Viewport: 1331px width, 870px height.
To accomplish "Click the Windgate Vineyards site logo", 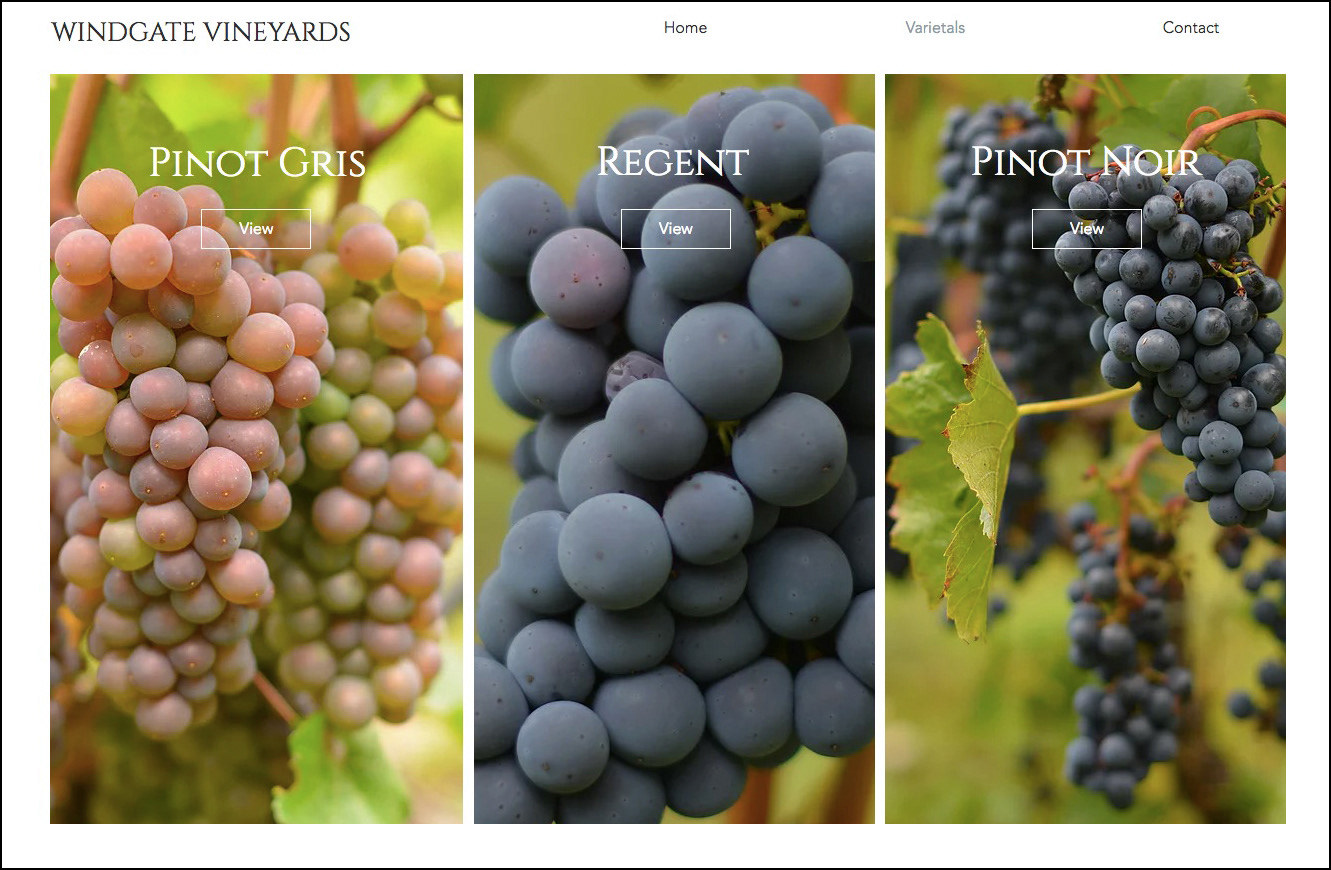I will (200, 32).
